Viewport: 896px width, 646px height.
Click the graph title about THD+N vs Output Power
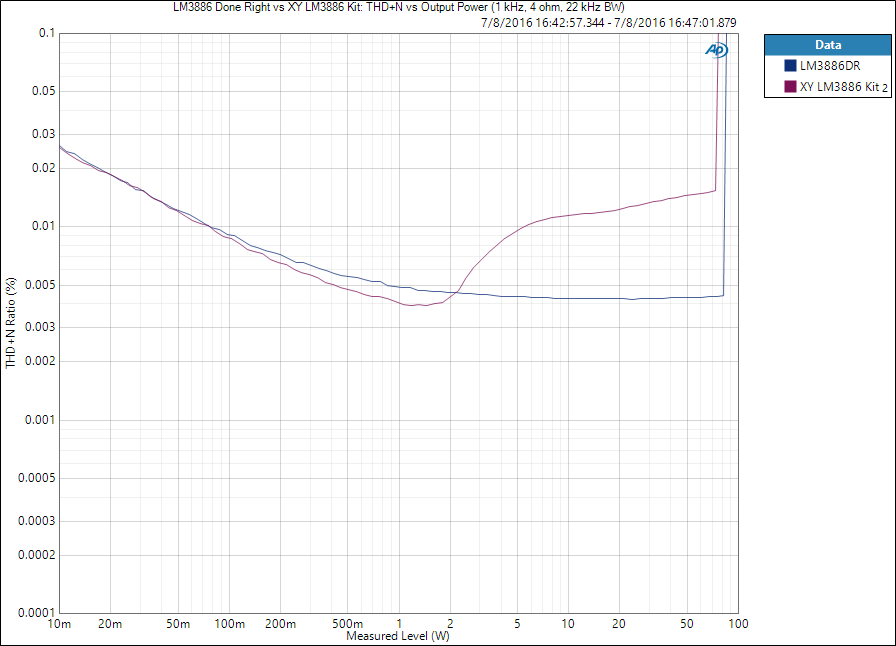(x=399, y=7)
